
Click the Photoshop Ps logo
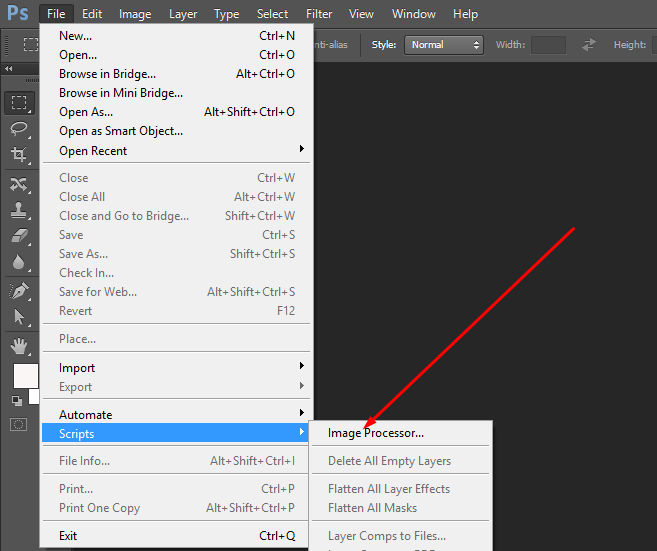pyautogui.click(x=18, y=13)
